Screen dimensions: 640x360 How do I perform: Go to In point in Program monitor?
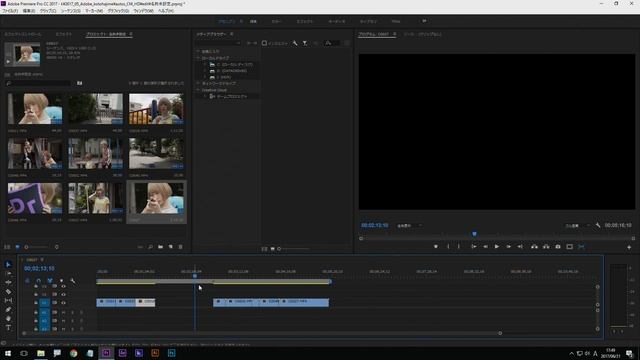click(x=473, y=247)
